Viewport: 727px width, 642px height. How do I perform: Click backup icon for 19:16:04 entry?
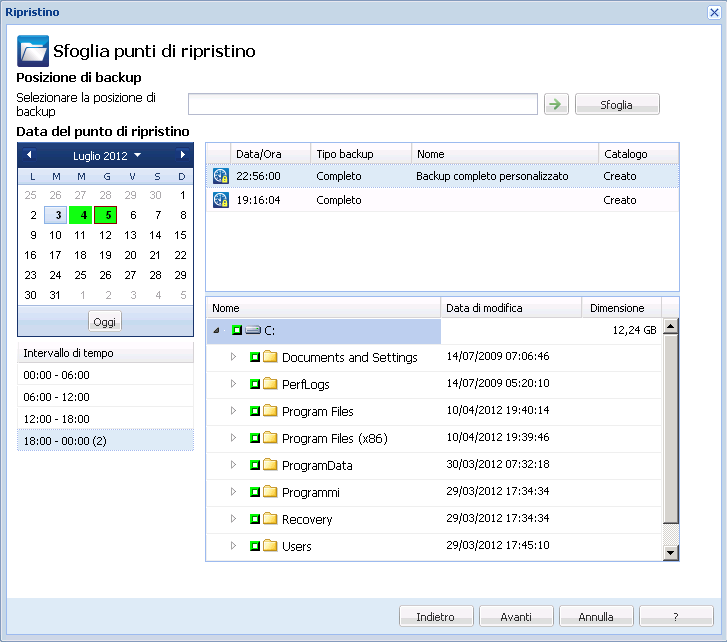221,200
